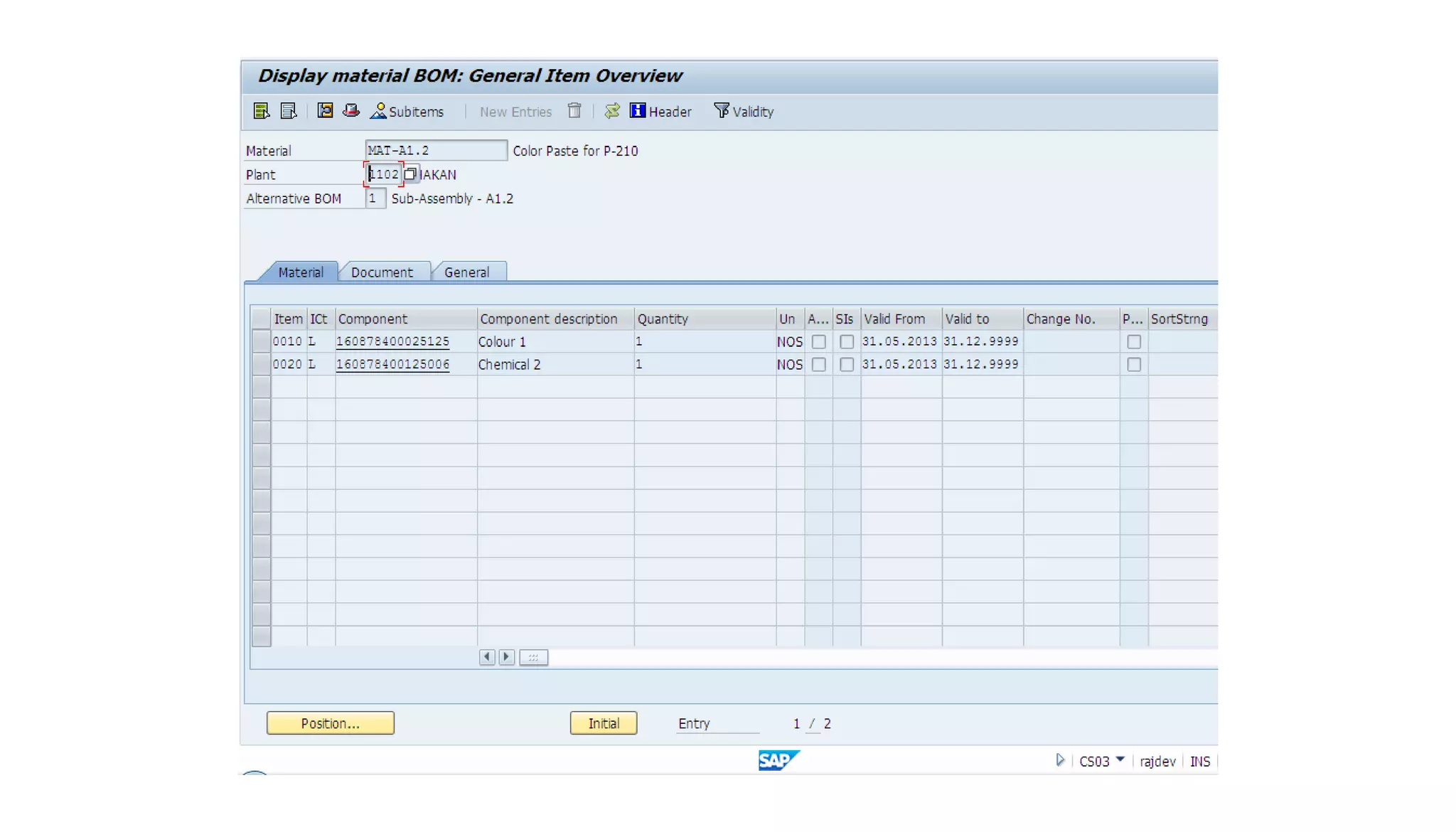The width and height of the screenshot is (1456, 832).
Task: Open the Plant value search help icon
Action: [x=410, y=174]
